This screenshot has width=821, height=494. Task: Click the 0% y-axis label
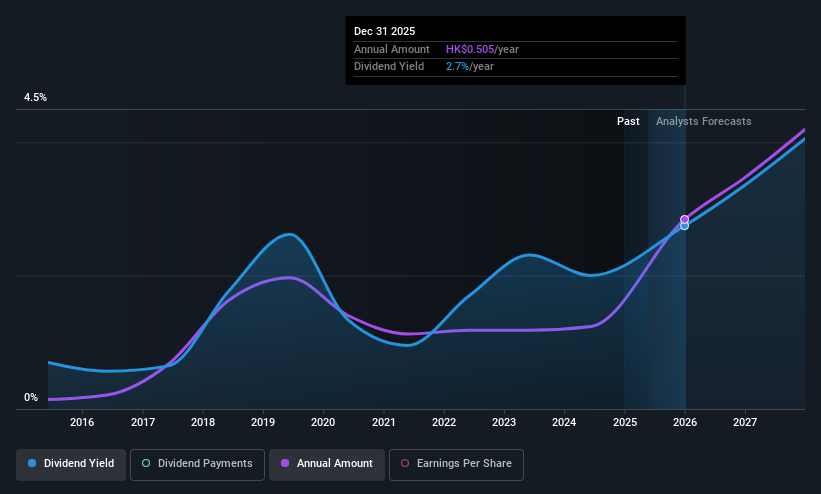pyautogui.click(x=31, y=398)
